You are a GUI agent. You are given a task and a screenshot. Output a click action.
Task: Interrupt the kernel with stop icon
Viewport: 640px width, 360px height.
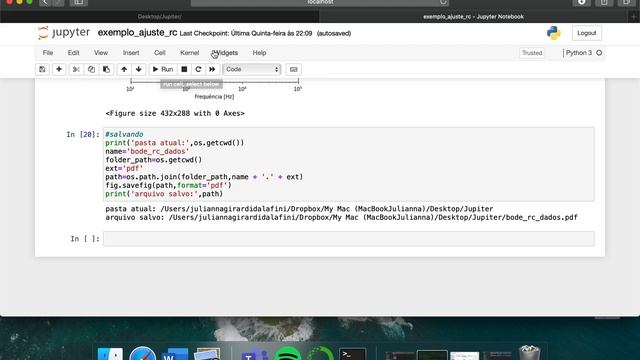(x=184, y=69)
